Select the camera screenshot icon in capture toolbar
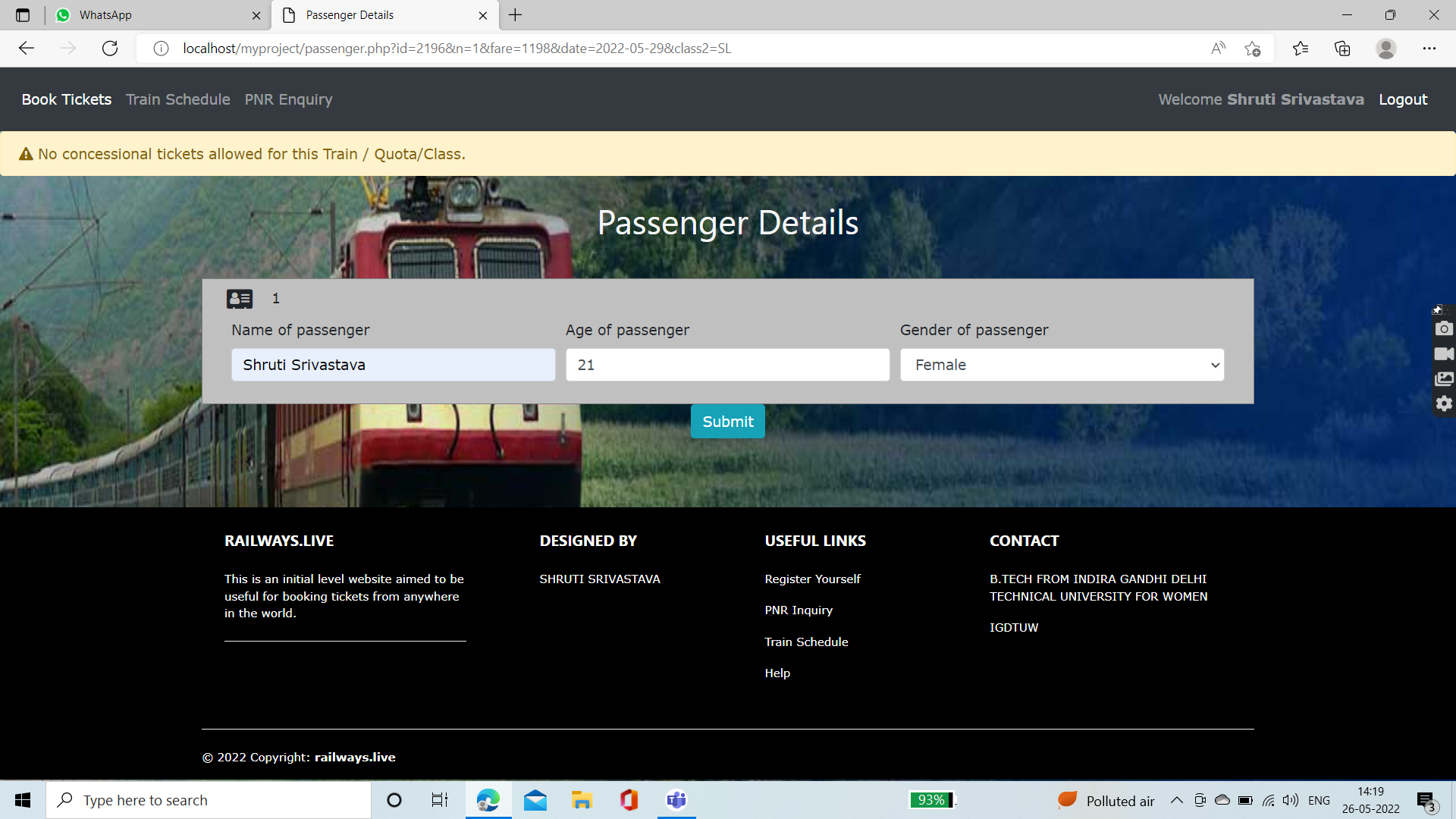Viewport: 1456px width, 819px height. [x=1444, y=328]
